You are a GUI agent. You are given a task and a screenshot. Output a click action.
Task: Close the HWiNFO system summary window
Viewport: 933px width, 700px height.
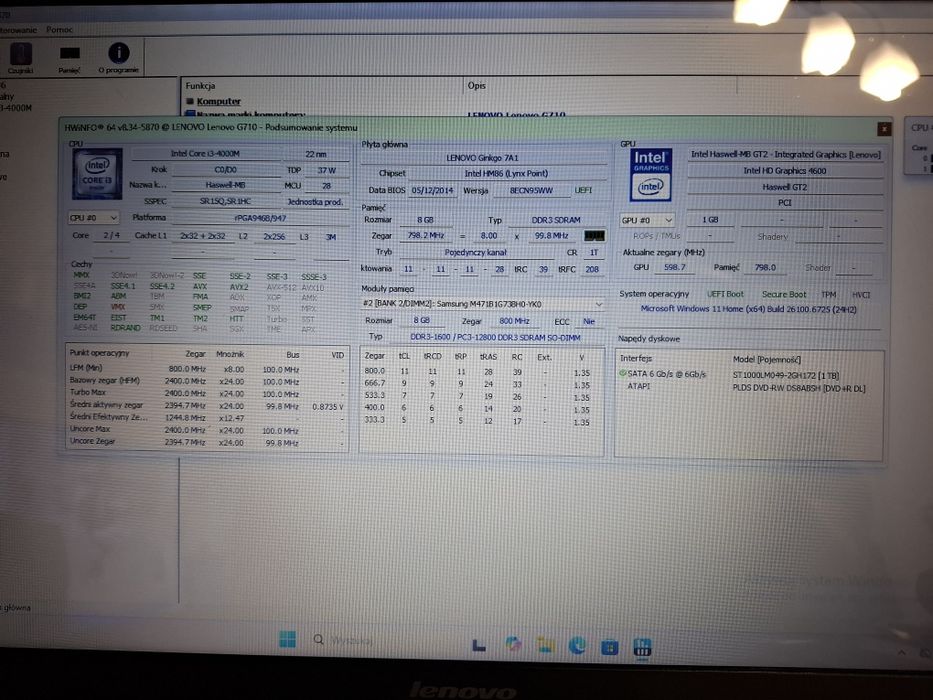coord(884,129)
